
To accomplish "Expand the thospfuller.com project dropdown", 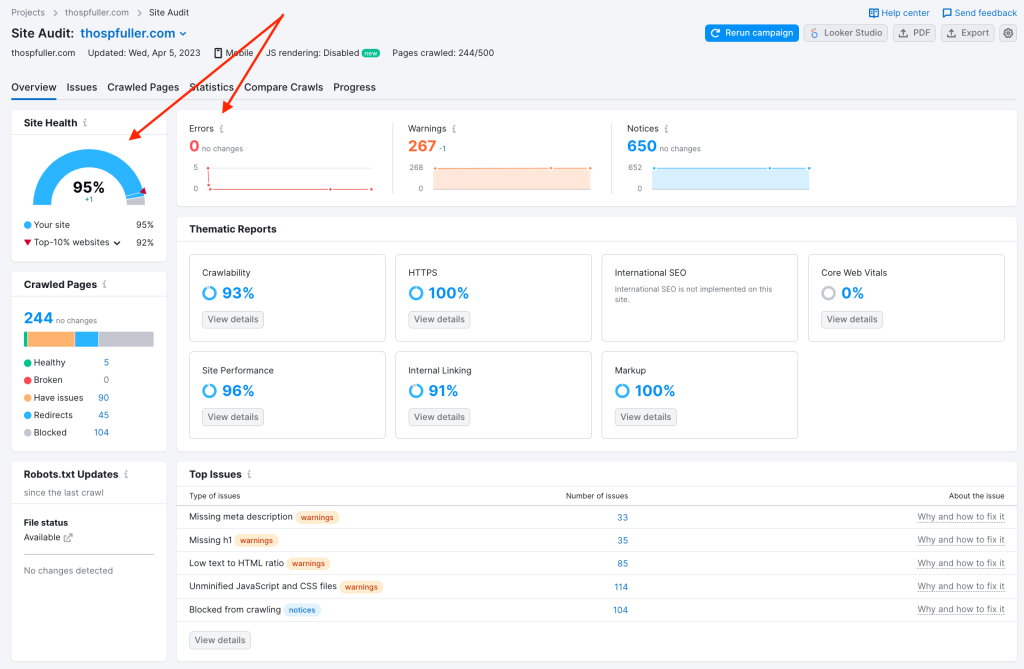I will (x=183, y=34).
